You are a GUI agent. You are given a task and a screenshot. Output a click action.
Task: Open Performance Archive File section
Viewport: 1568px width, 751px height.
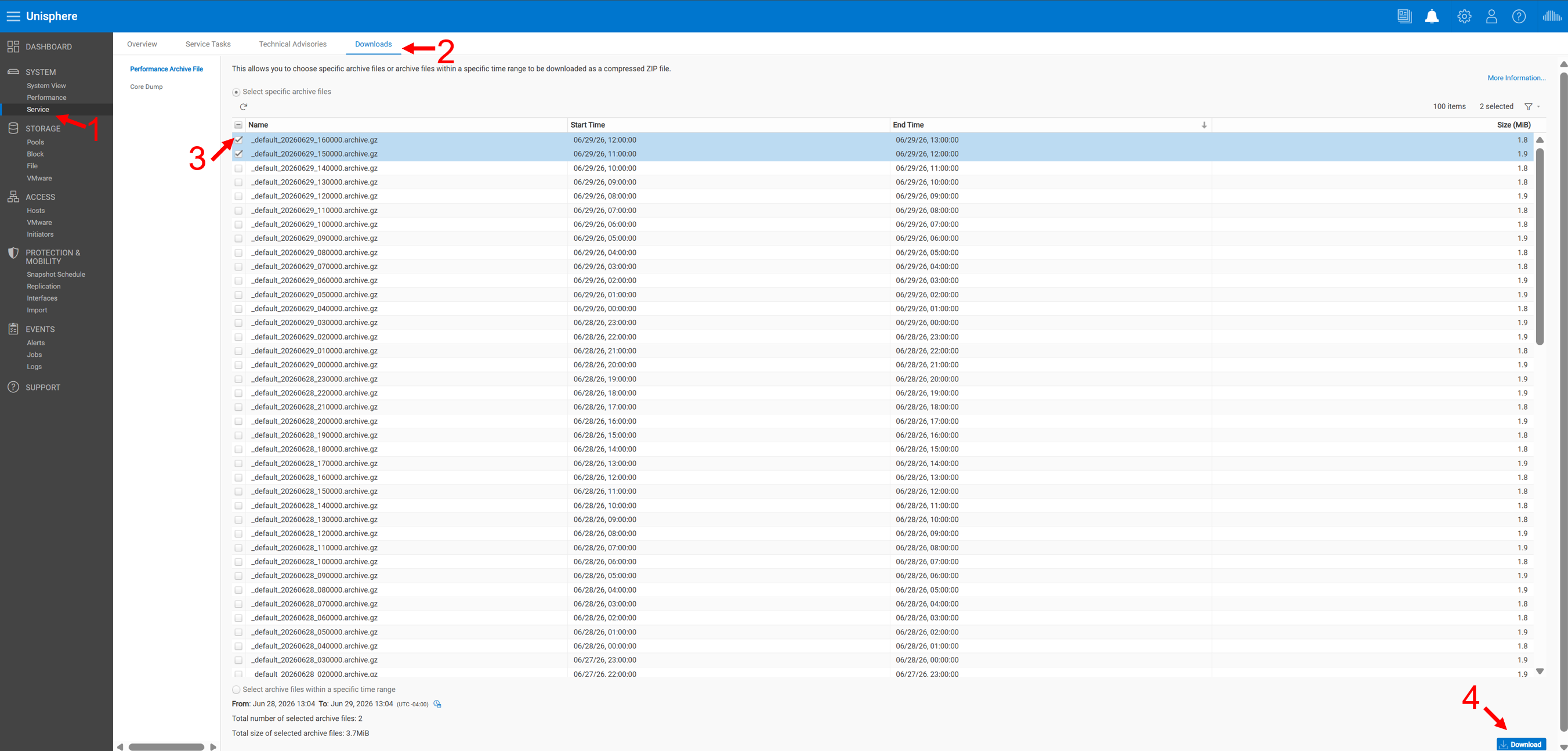166,69
